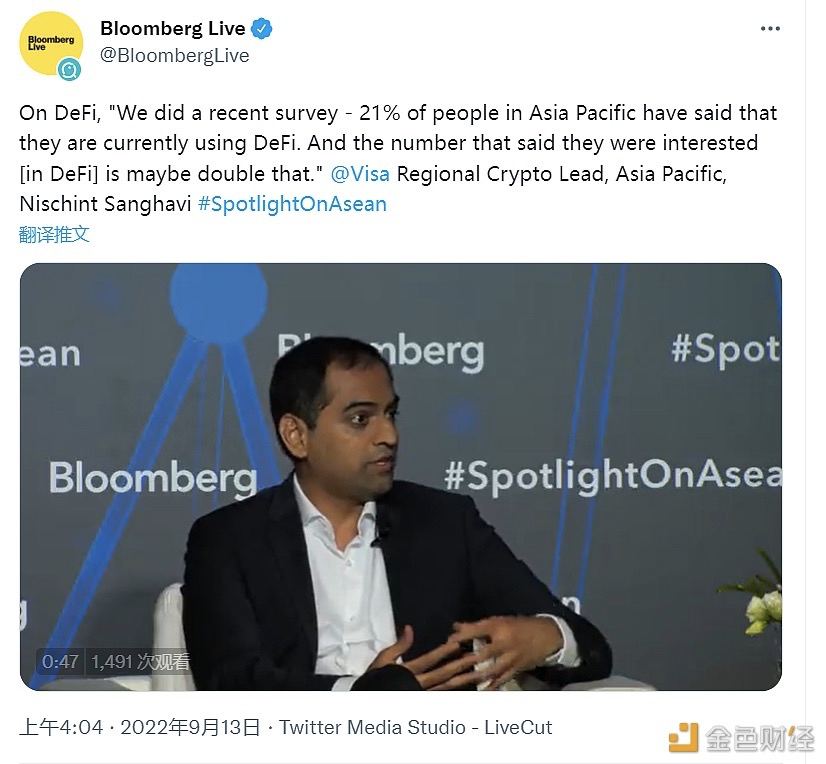Click the 0:47 video duration badge

point(61,661)
